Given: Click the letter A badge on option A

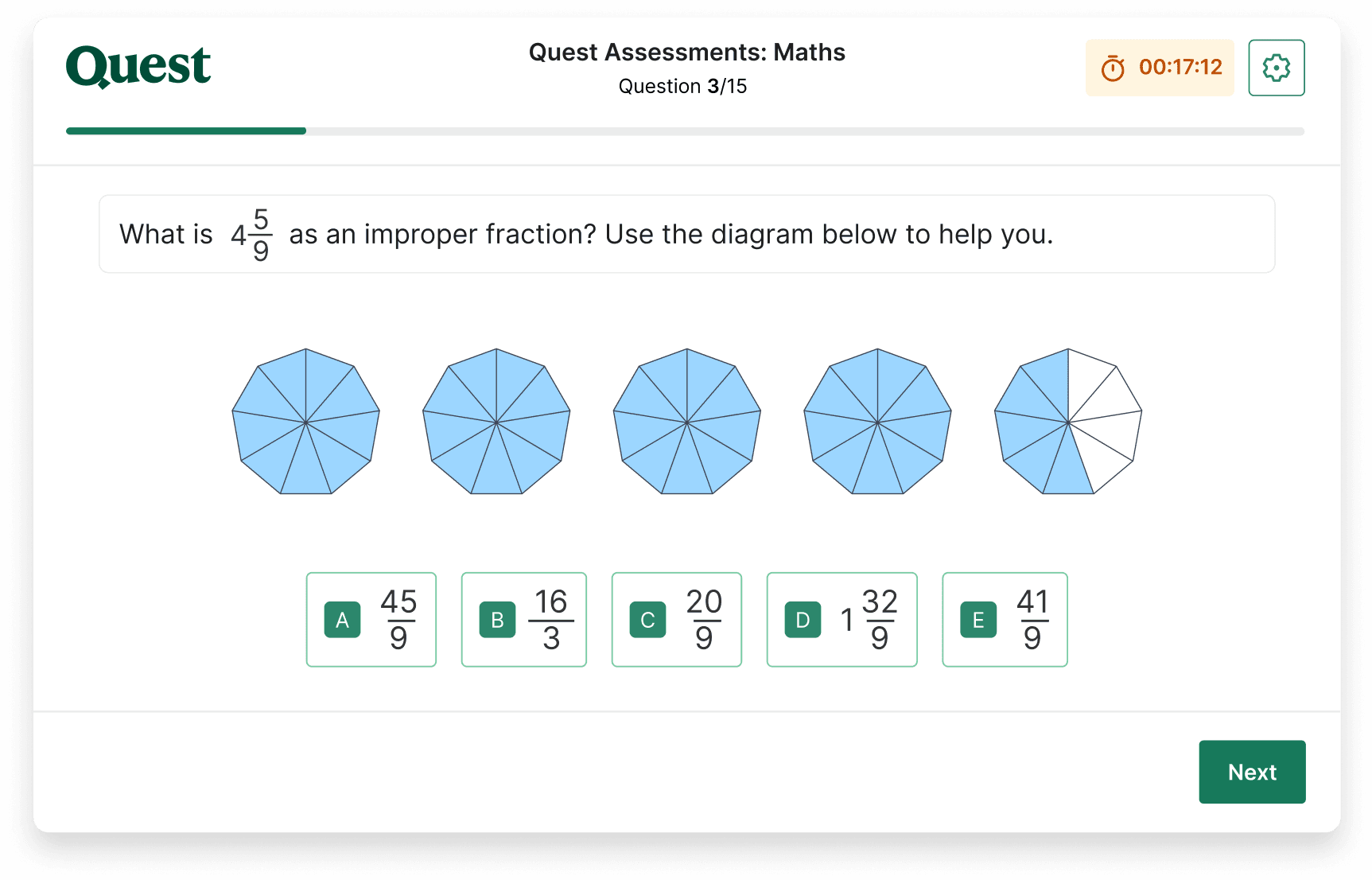Looking at the screenshot, I should click(341, 619).
